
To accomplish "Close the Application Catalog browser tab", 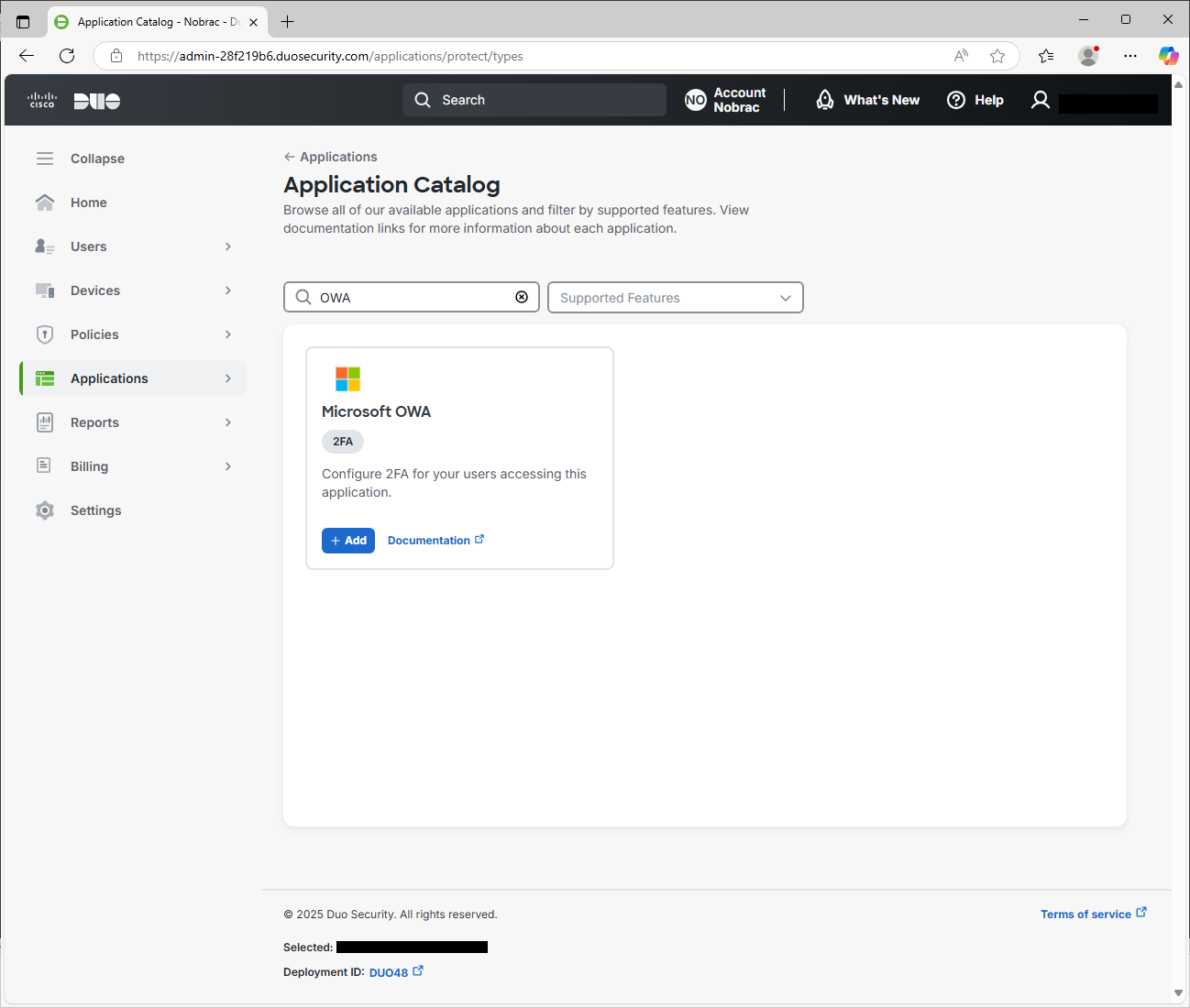I will point(254,22).
